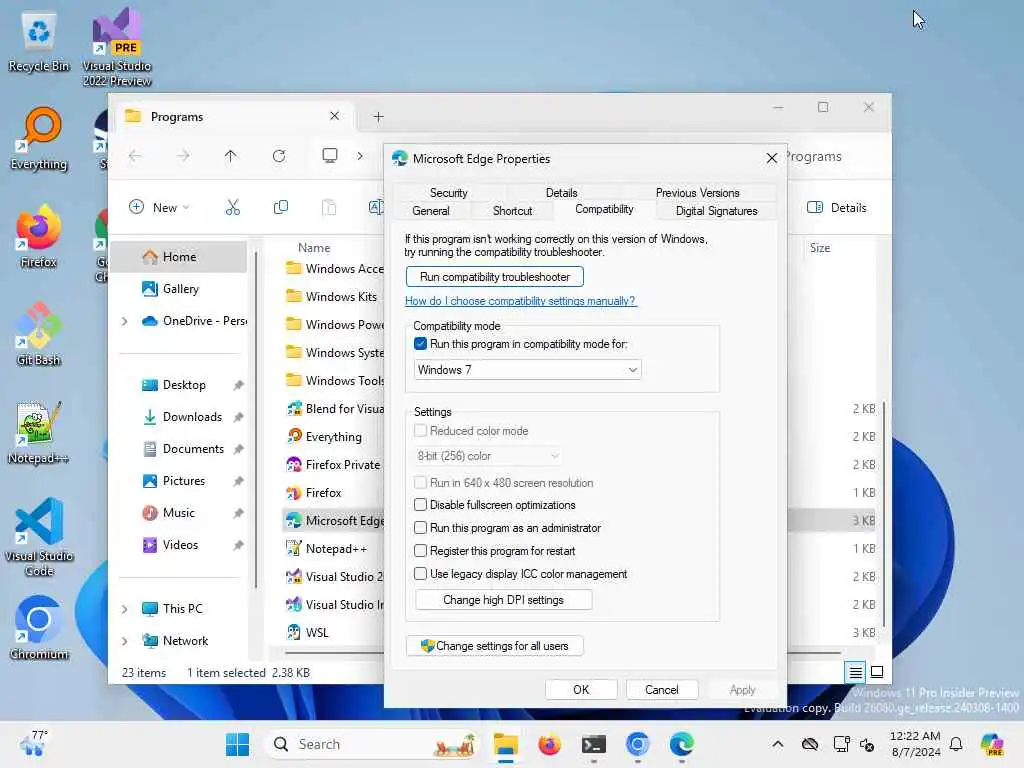Image resolution: width=1024 pixels, height=768 pixels.
Task: Click Run compatibility troubleshooter button
Action: click(x=494, y=277)
